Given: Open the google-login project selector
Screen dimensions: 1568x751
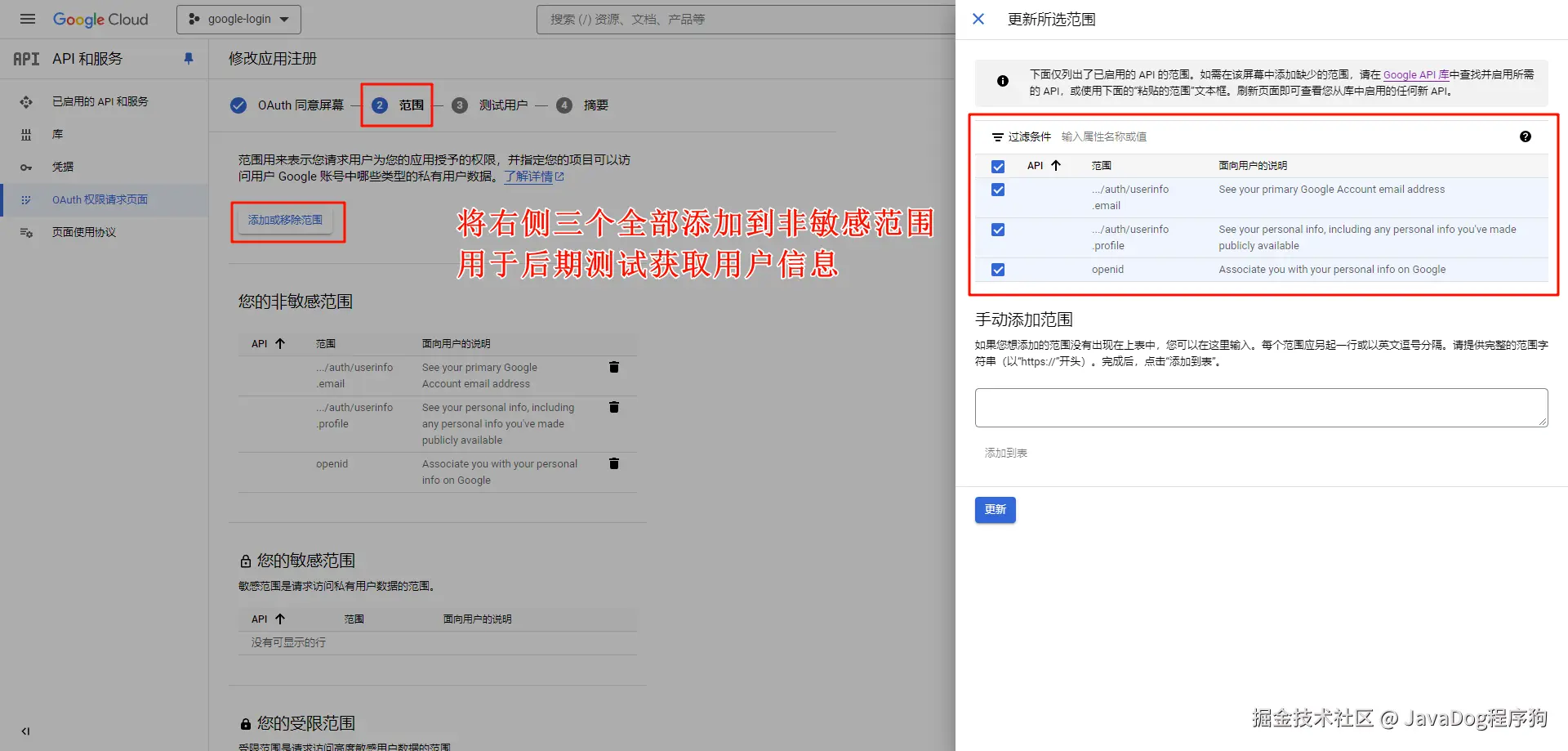Looking at the screenshot, I should point(238,19).
